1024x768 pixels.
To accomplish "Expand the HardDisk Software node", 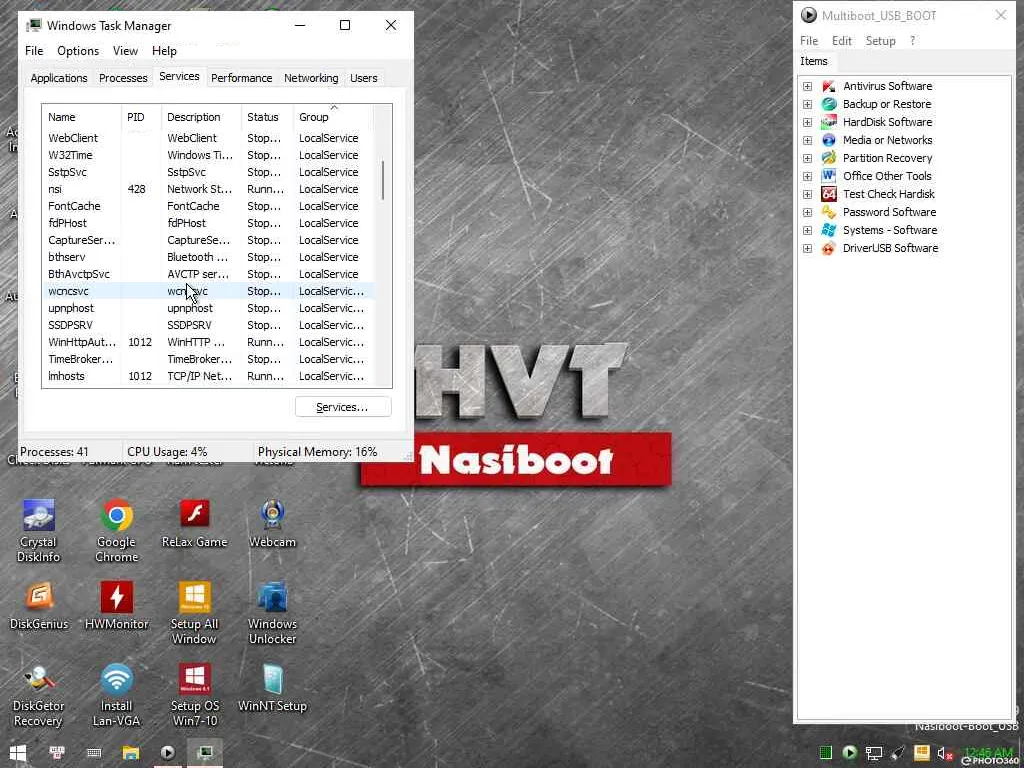I will tap(808, 122).
